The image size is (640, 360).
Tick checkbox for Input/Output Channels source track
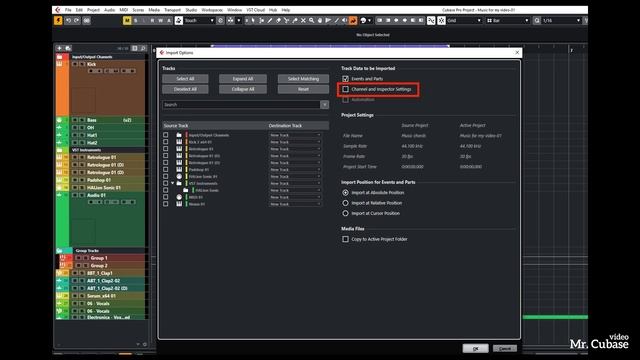[166, 135]
